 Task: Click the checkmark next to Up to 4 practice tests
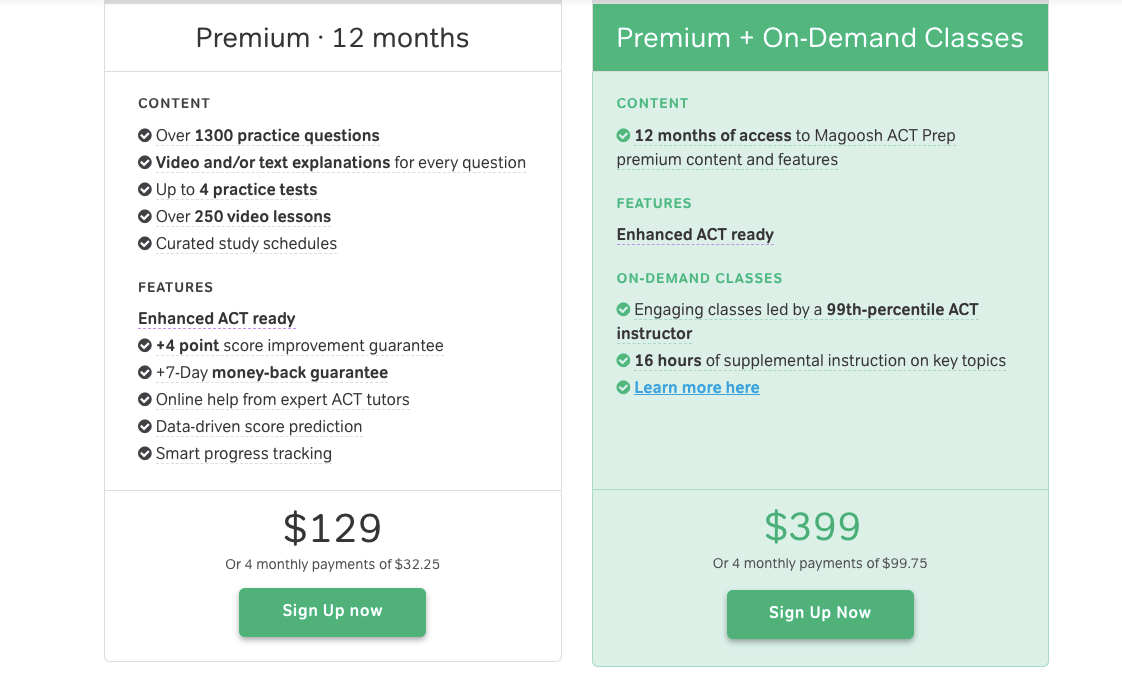point(144,190)
